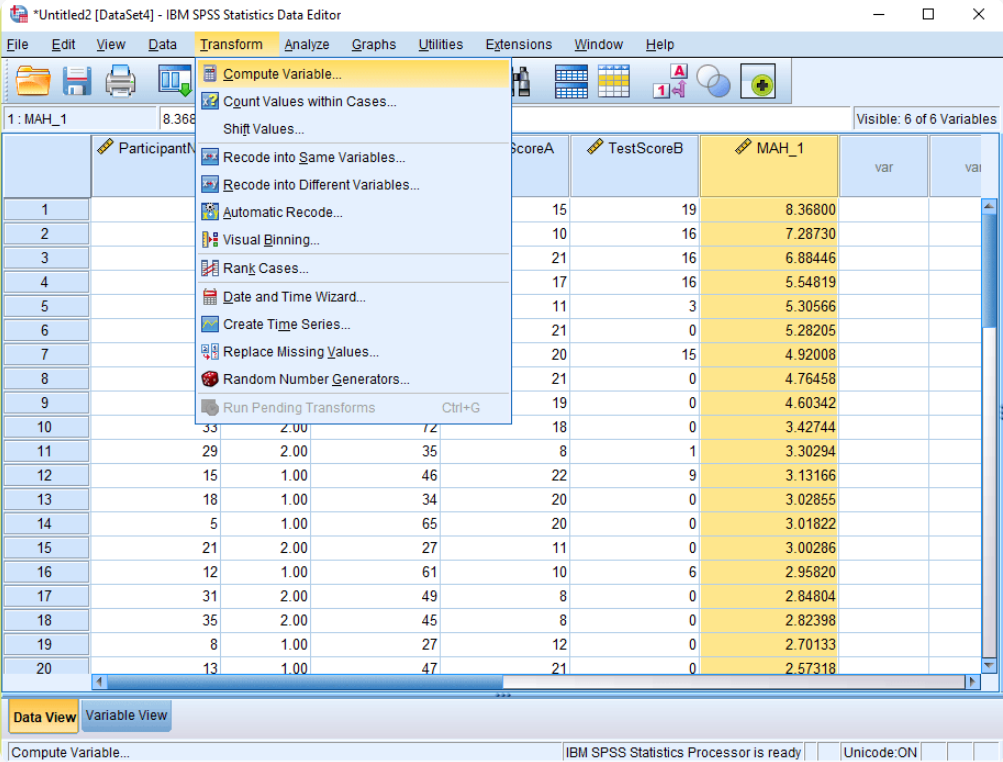Click Automatic Recode icon

(x=209, y=212)
